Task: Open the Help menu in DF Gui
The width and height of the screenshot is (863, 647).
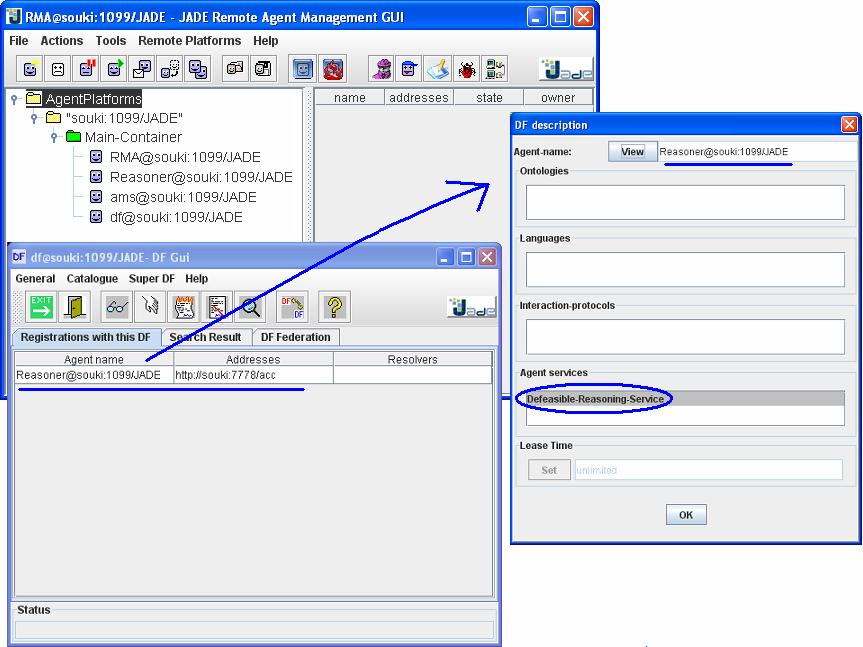Action: [x=196, y=278]
